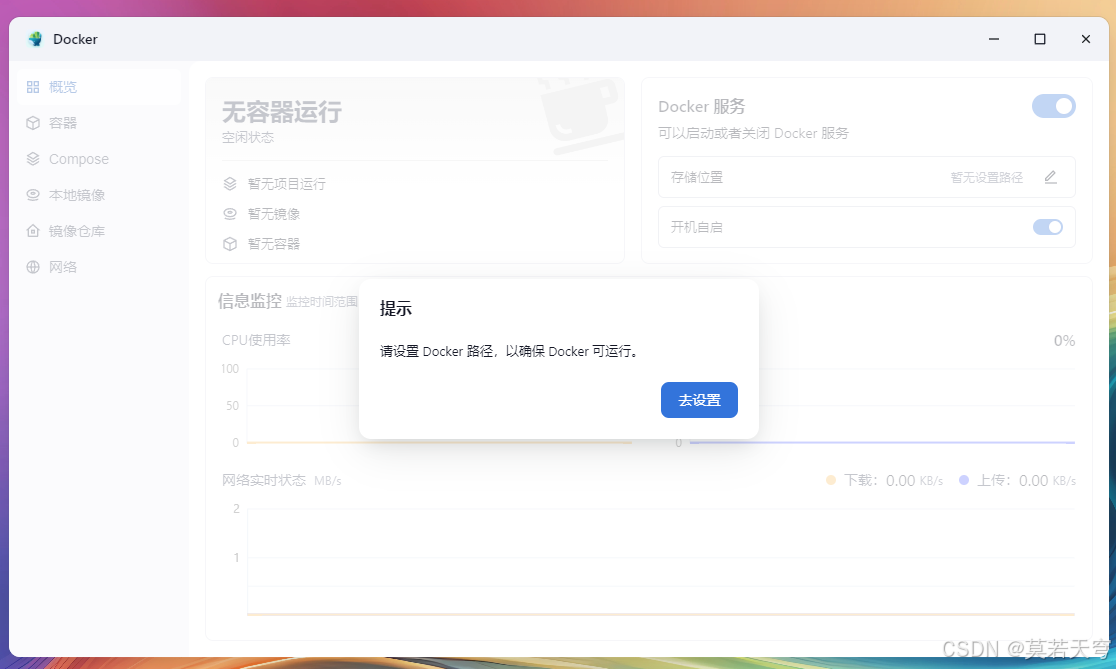
Task: Toggle the 上传 legend dot
Action: [964, 480]
